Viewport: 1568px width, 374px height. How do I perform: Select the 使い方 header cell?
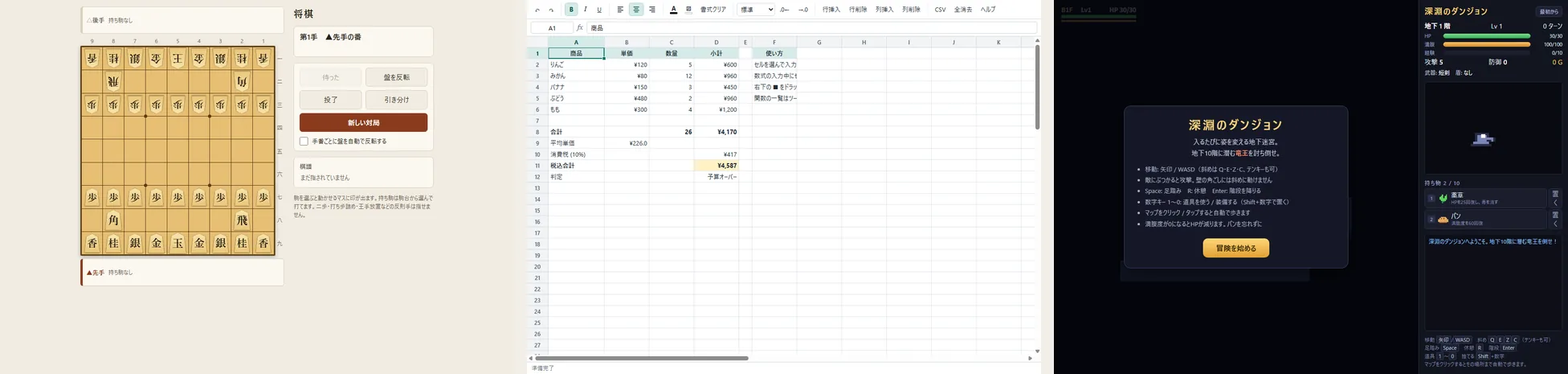(x=774, y=53)
